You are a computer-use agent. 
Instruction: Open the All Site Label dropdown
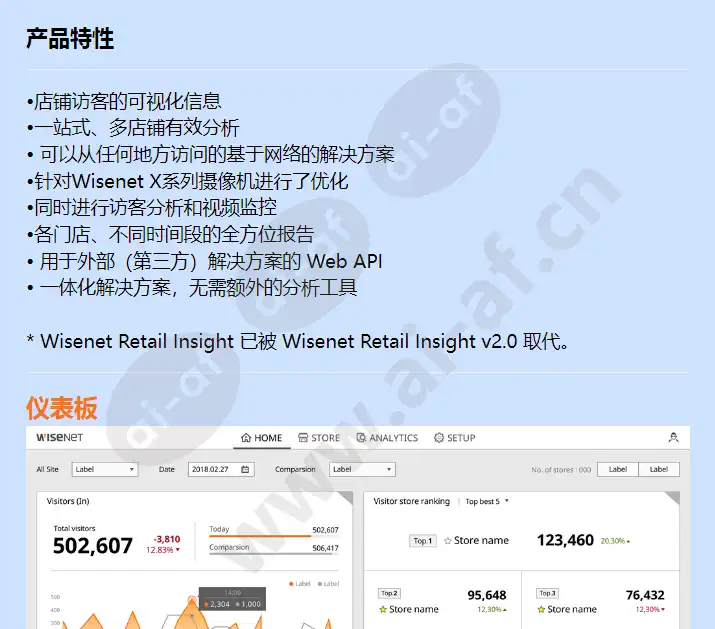(x=104, y=469)
